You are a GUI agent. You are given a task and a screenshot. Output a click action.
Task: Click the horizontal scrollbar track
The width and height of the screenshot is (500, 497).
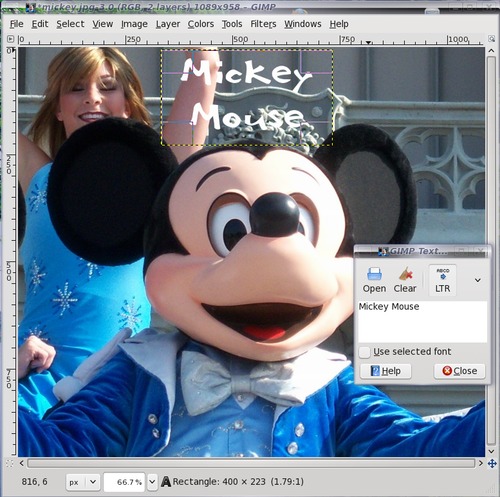(x=251, y=463)
